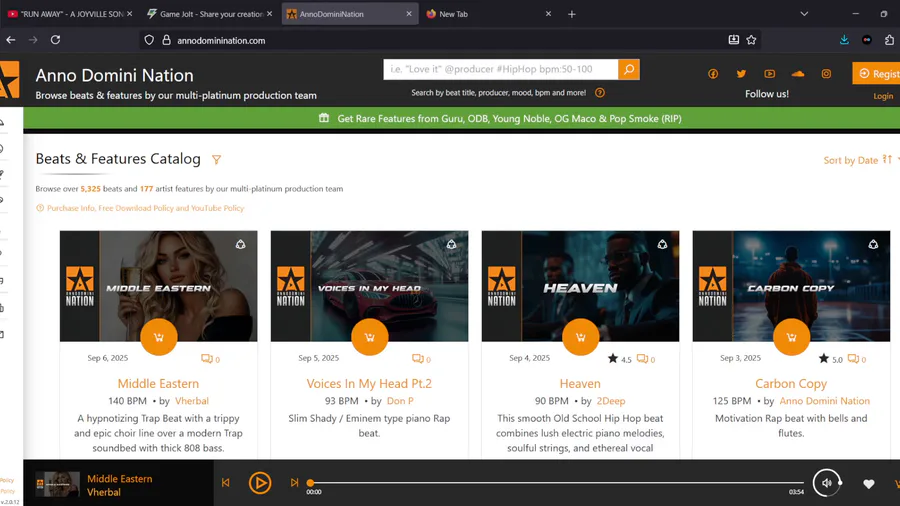The image size is (900, 506).
Task: Open a new tab with plus button
Action: coord(572,14)
